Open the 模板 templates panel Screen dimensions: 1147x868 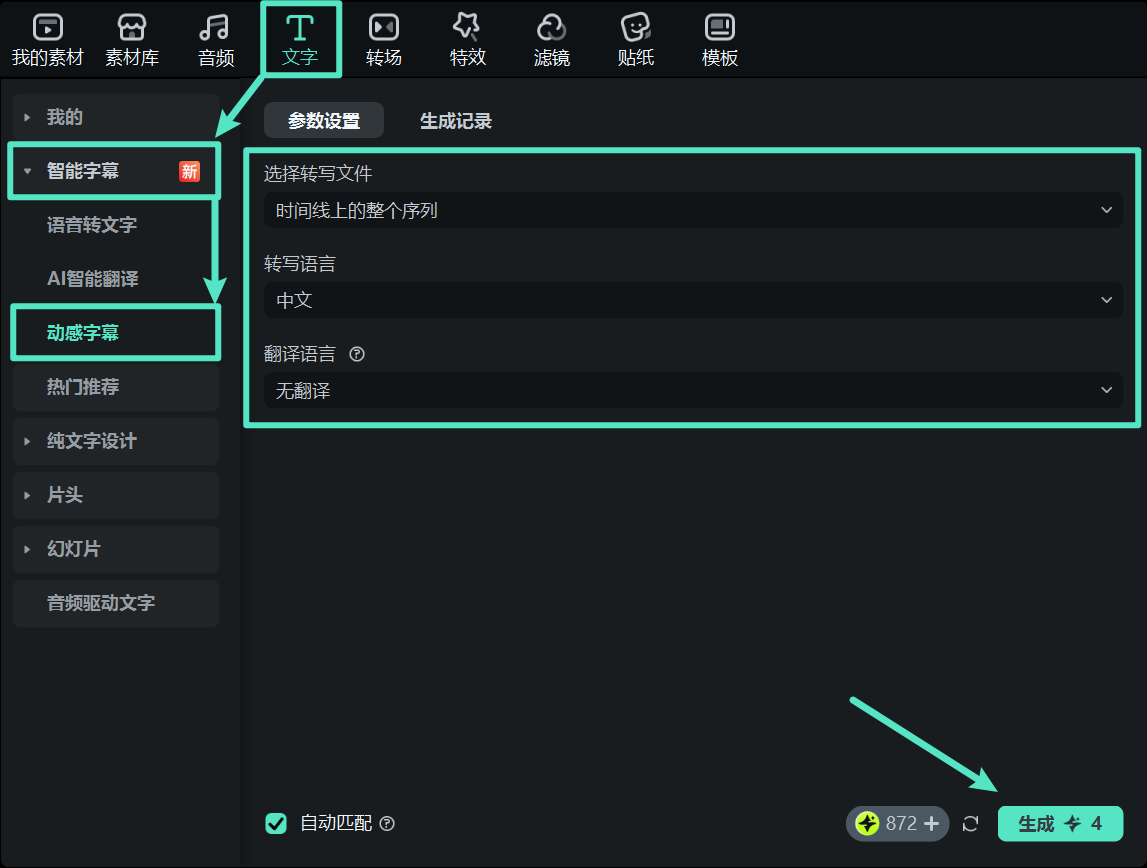click(x=720, y=38)
